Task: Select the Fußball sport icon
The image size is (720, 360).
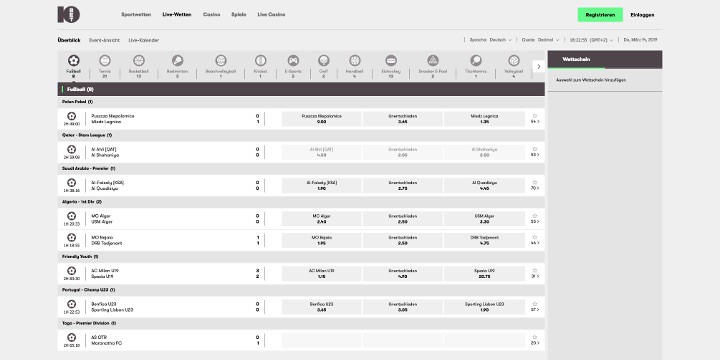Action: tap(73, 60)
